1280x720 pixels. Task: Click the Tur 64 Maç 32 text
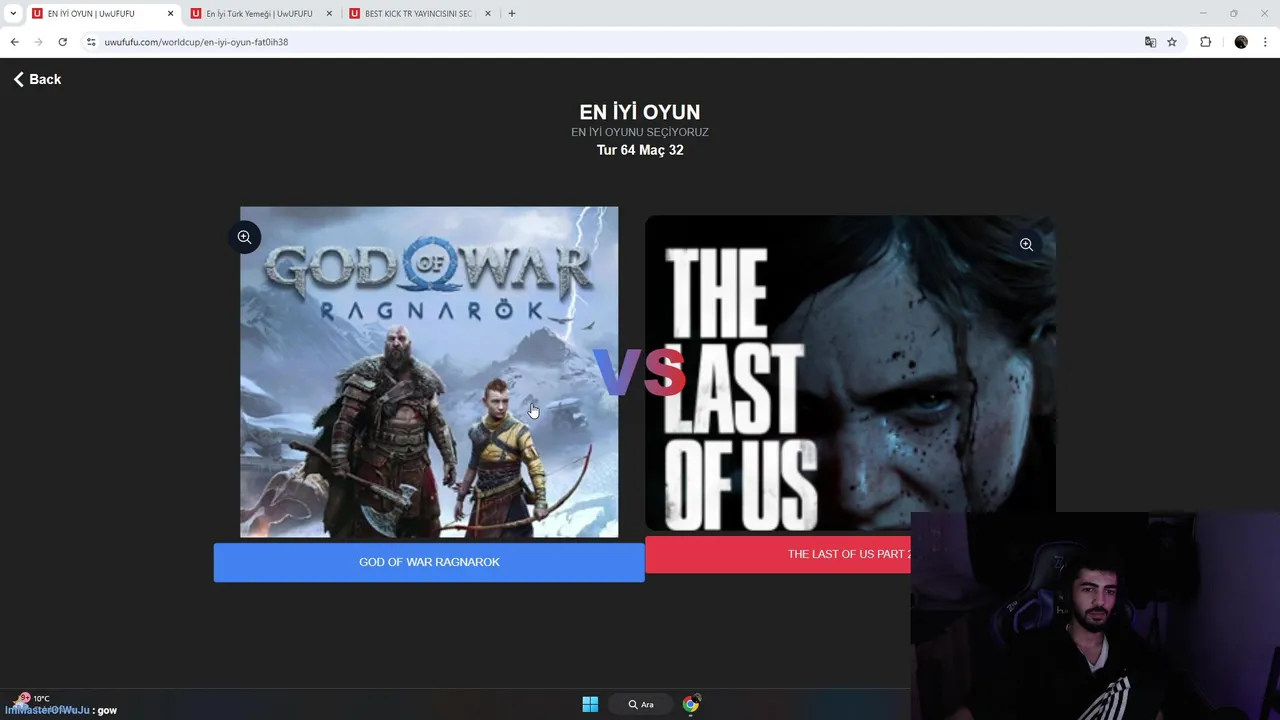click(640, 150)
